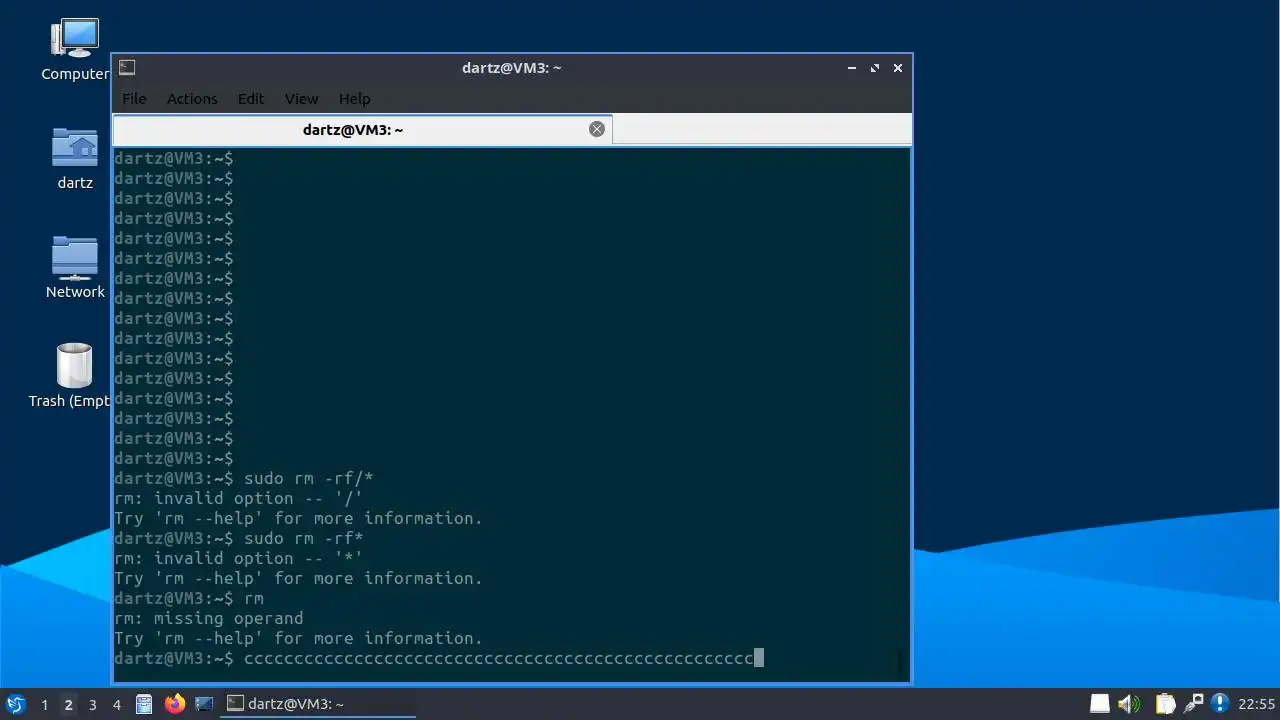Switch to workspace 1

(x=44, y=704)
